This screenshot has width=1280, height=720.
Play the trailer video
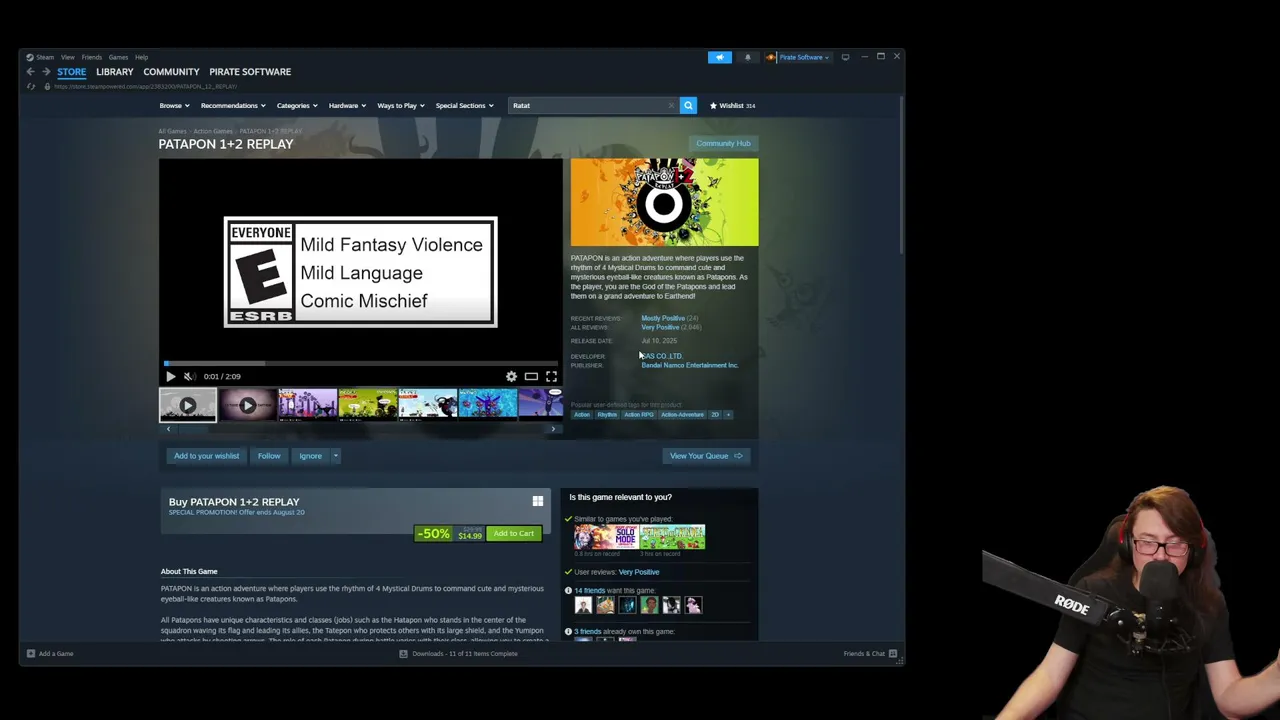coord(170,376)
